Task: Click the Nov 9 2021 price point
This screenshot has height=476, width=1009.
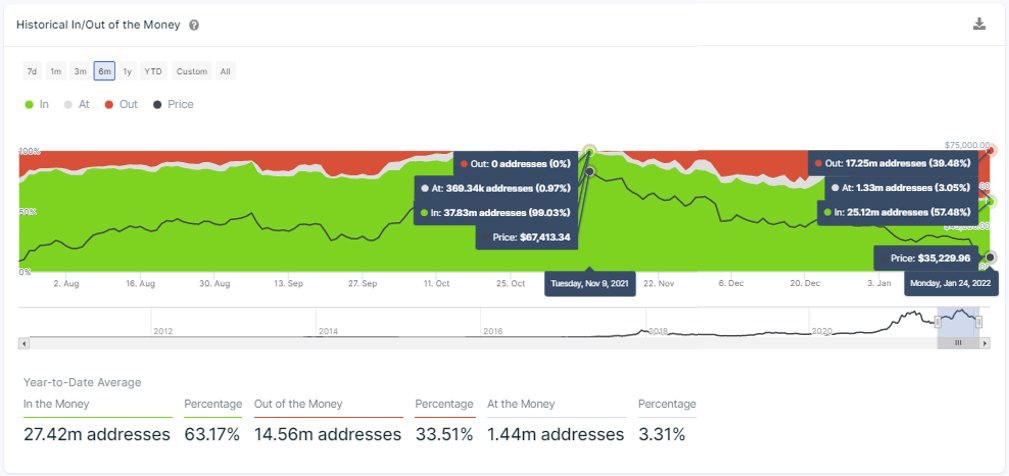Action: coord(589,171)
